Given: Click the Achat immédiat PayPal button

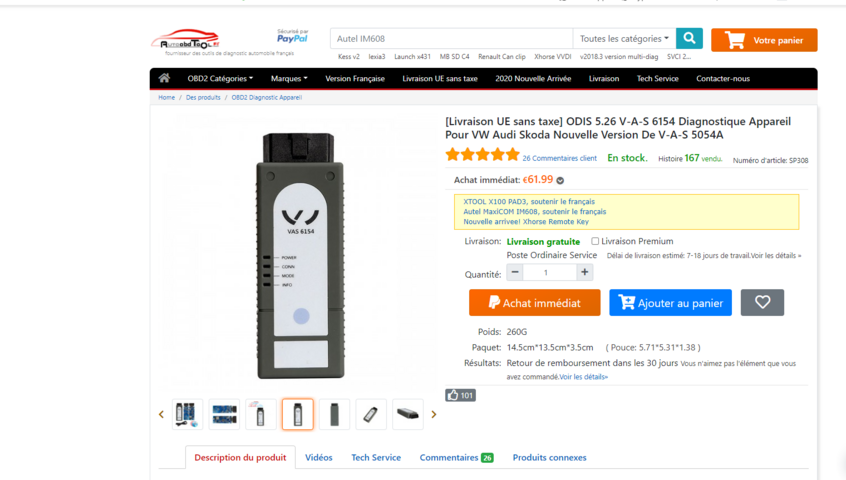Looking at the screenshot, I should pyautogui.click(x=534, y=303).
